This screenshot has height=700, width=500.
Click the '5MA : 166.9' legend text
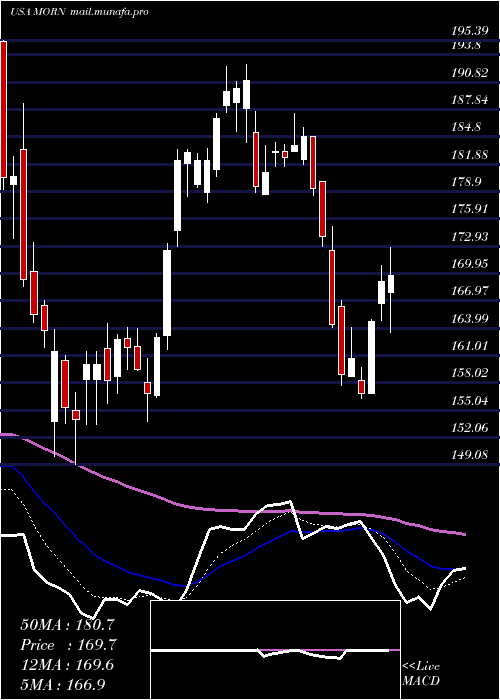pyautogui.click(x=63, y=684)
